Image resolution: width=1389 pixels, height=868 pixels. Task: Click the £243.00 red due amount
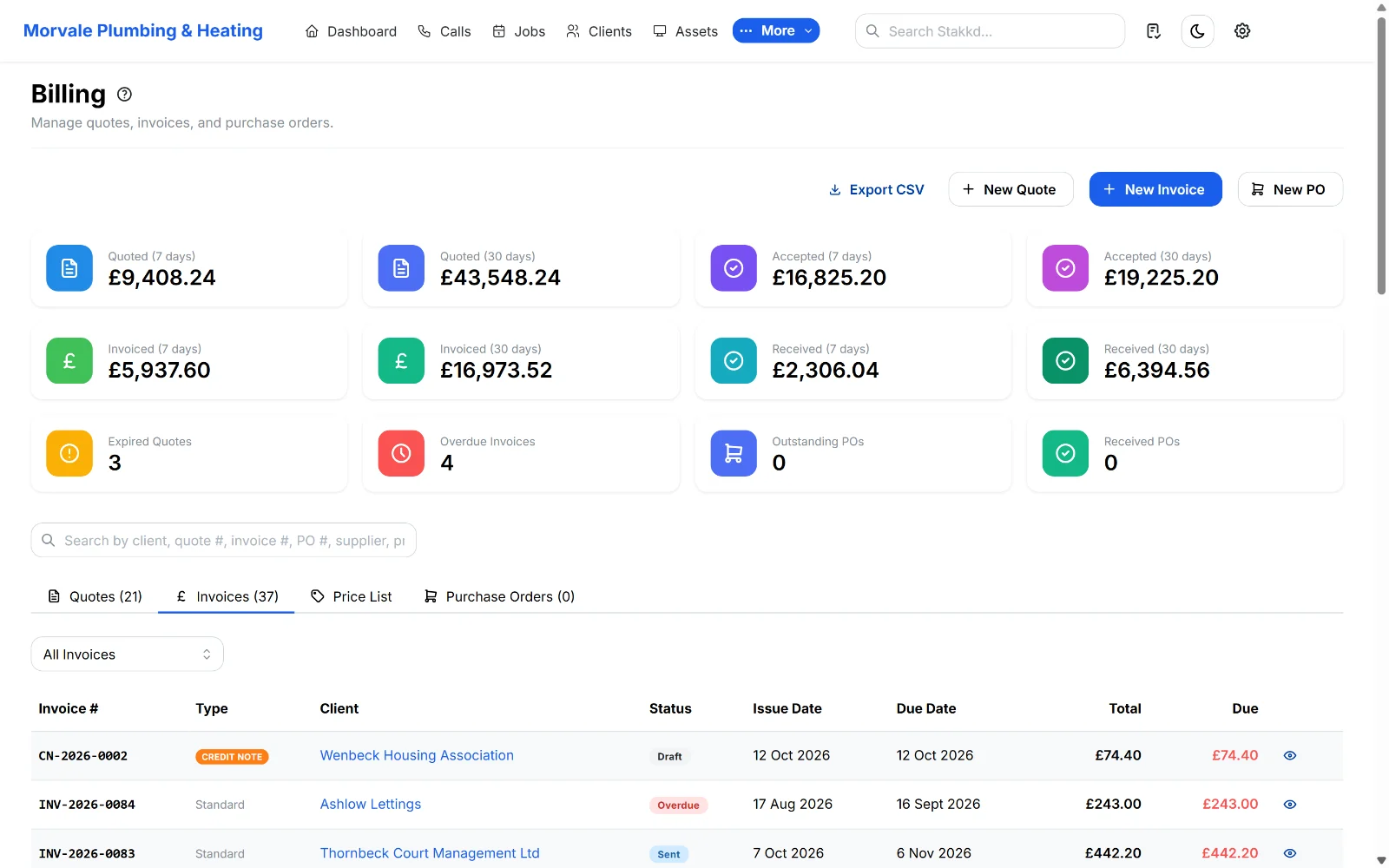pos(1230,805)
